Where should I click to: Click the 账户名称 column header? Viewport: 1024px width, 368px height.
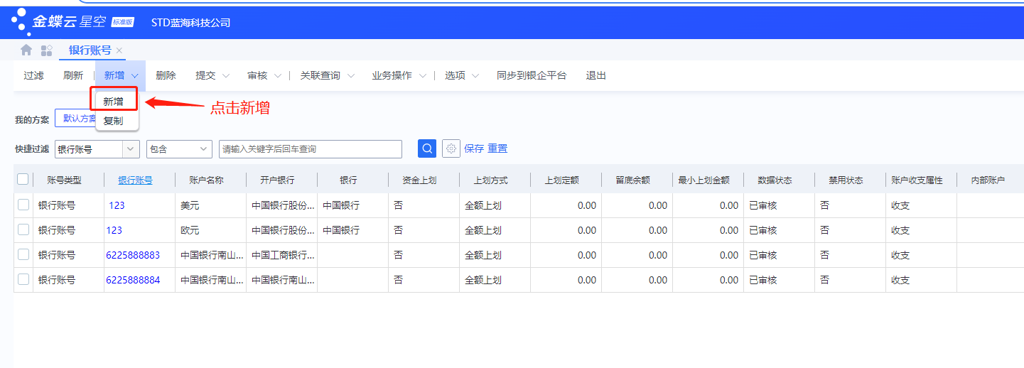click(x=206, y=180)
